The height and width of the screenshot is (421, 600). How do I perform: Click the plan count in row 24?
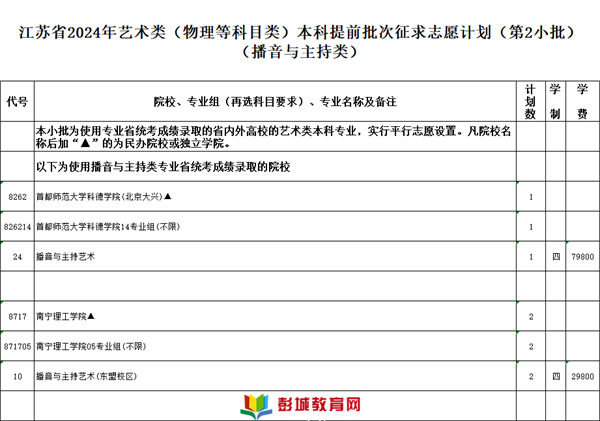531,257
